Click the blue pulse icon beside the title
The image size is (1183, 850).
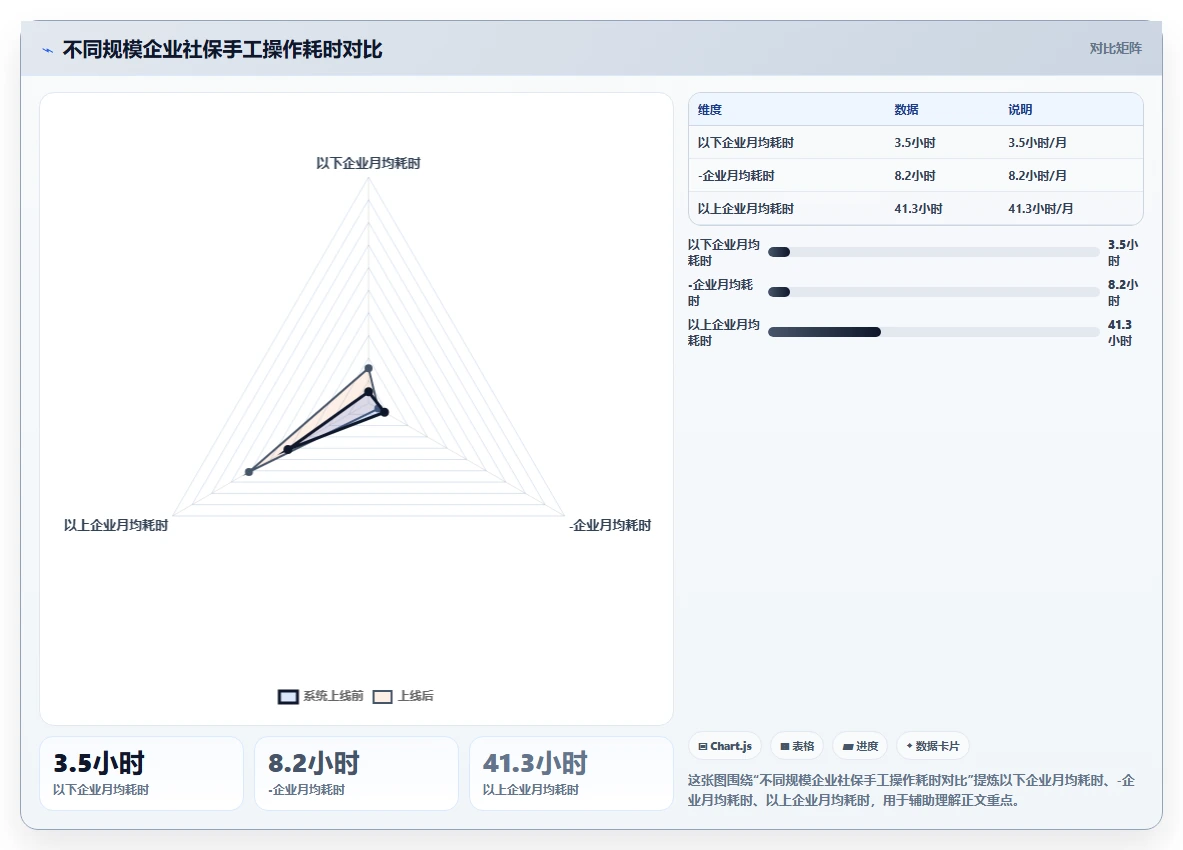point(48,51)
